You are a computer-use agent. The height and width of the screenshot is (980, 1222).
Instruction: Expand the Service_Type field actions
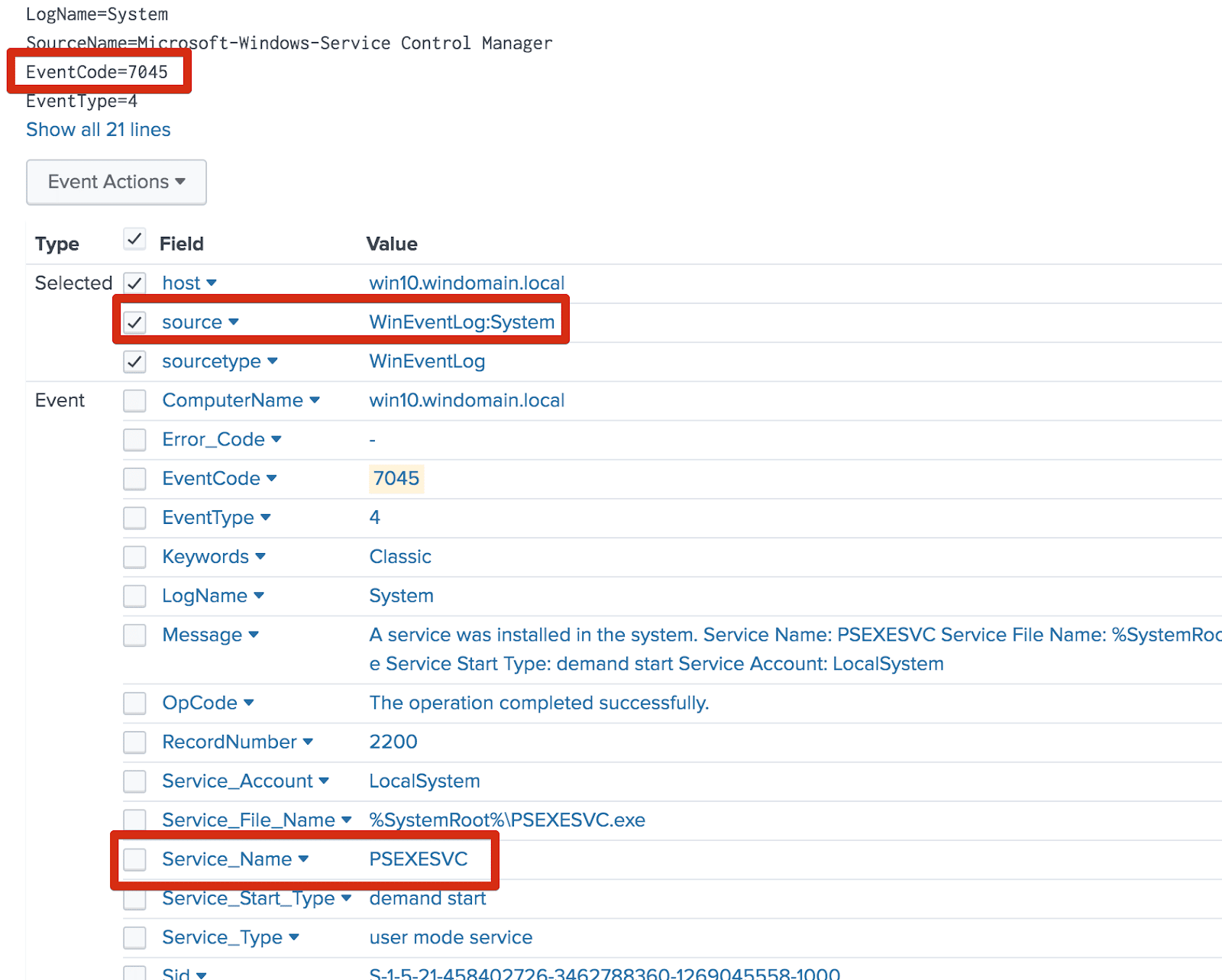click(294, 937)
